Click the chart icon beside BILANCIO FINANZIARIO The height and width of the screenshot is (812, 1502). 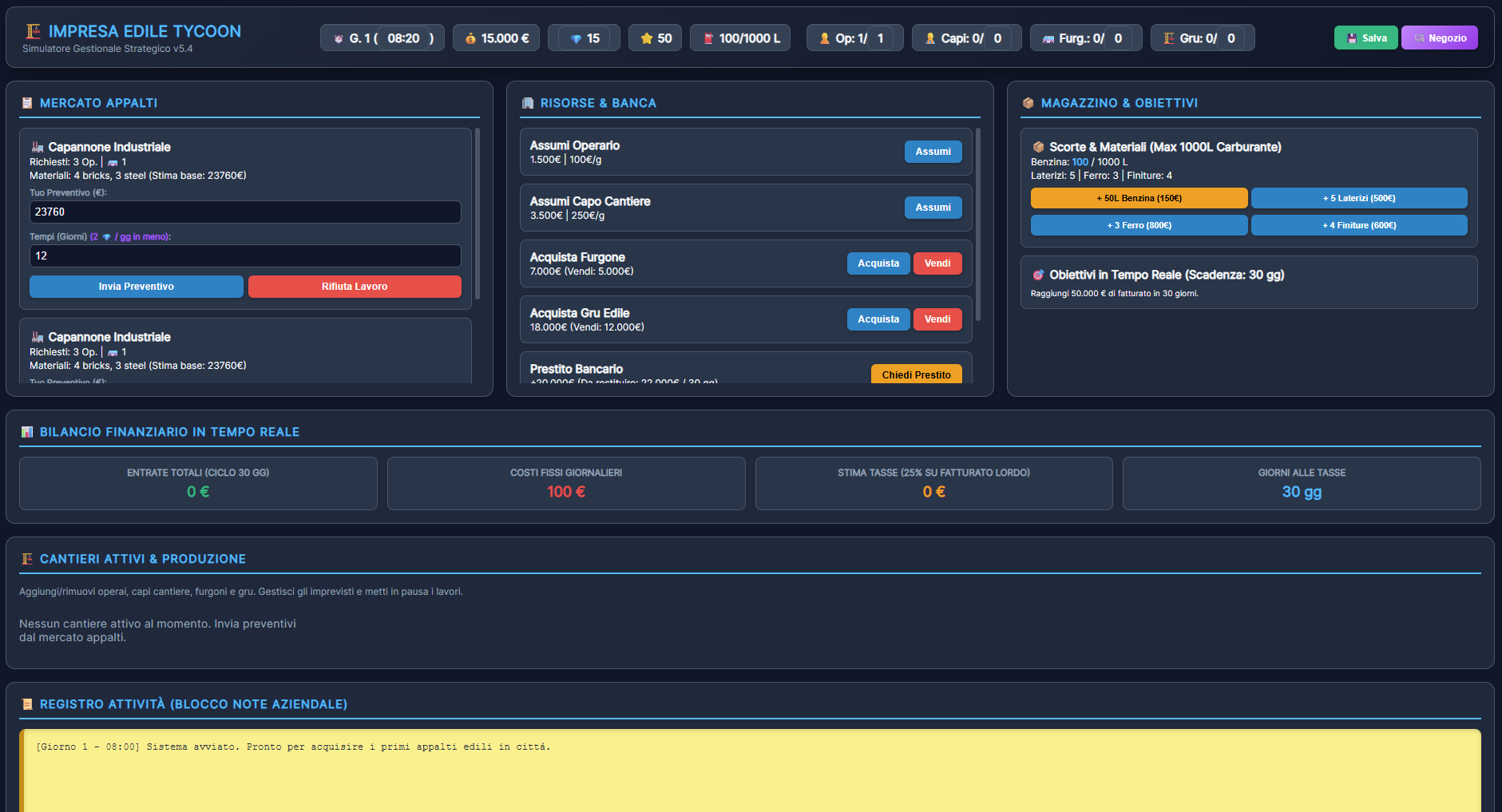27,432
